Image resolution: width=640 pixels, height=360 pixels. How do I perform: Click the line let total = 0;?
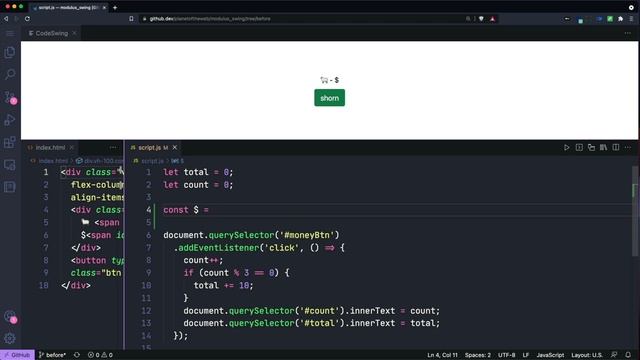pos(198,172)
